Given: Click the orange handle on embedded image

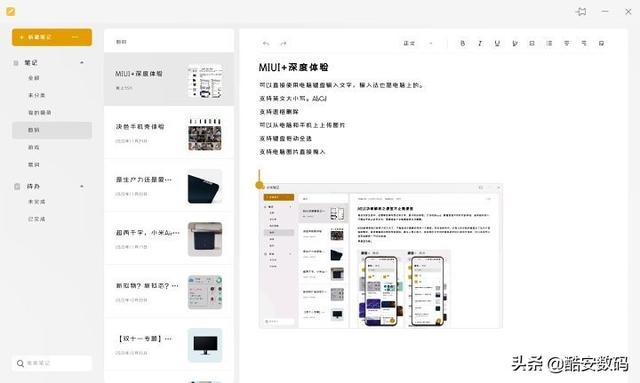Looking at the screenshot, I should pyautogui.click(x=259, y=185).
